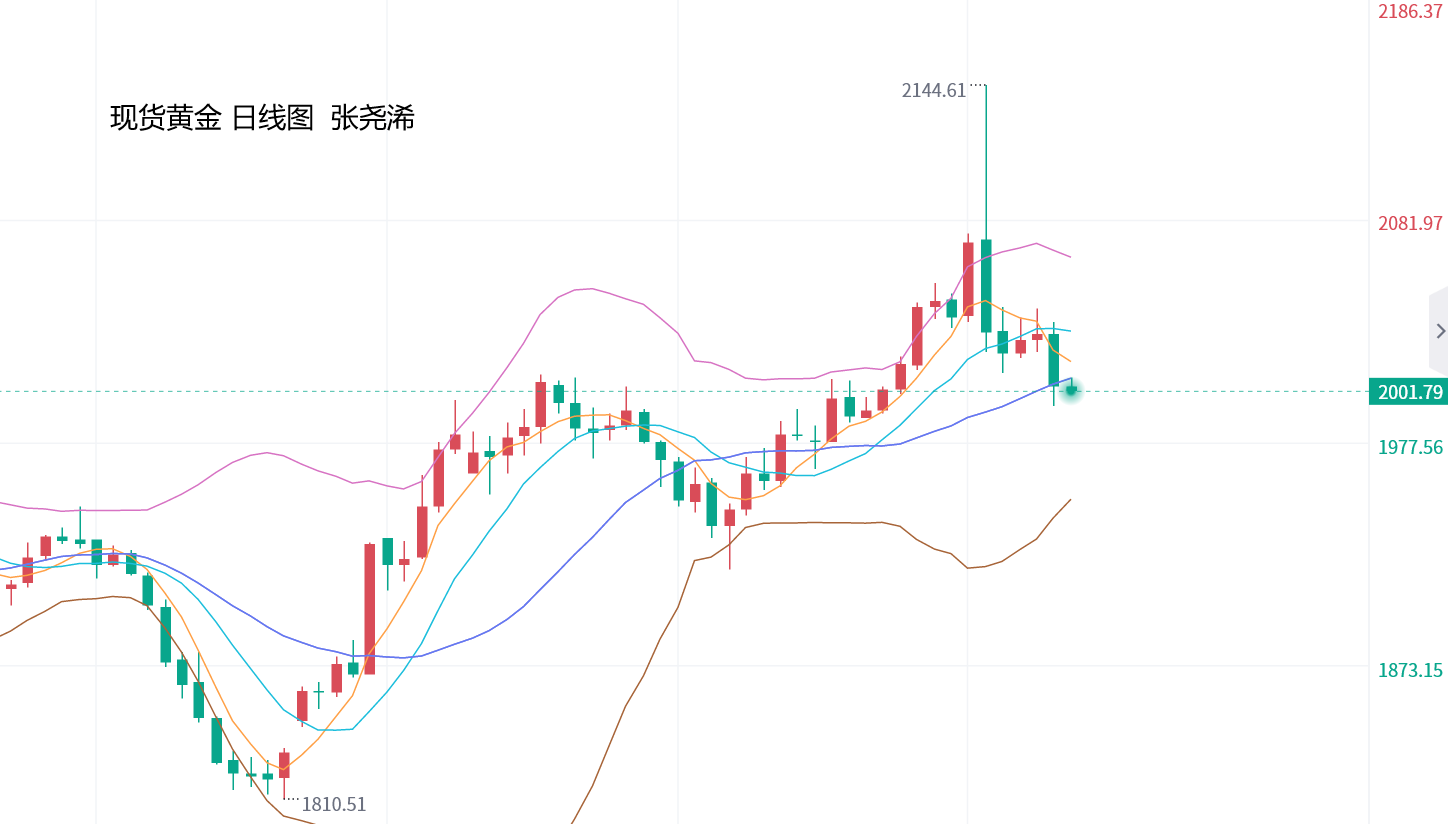Click the 1873.15 price axis label
This screenshot has width=1448, height=824.
tap(1410, 670)
